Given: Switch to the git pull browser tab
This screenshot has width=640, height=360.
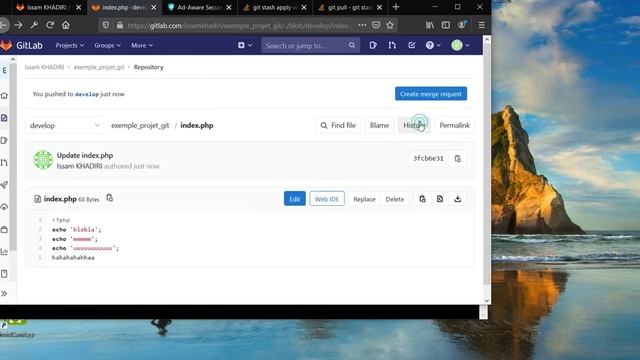Looking at the screenshot, I should [350, 7].
